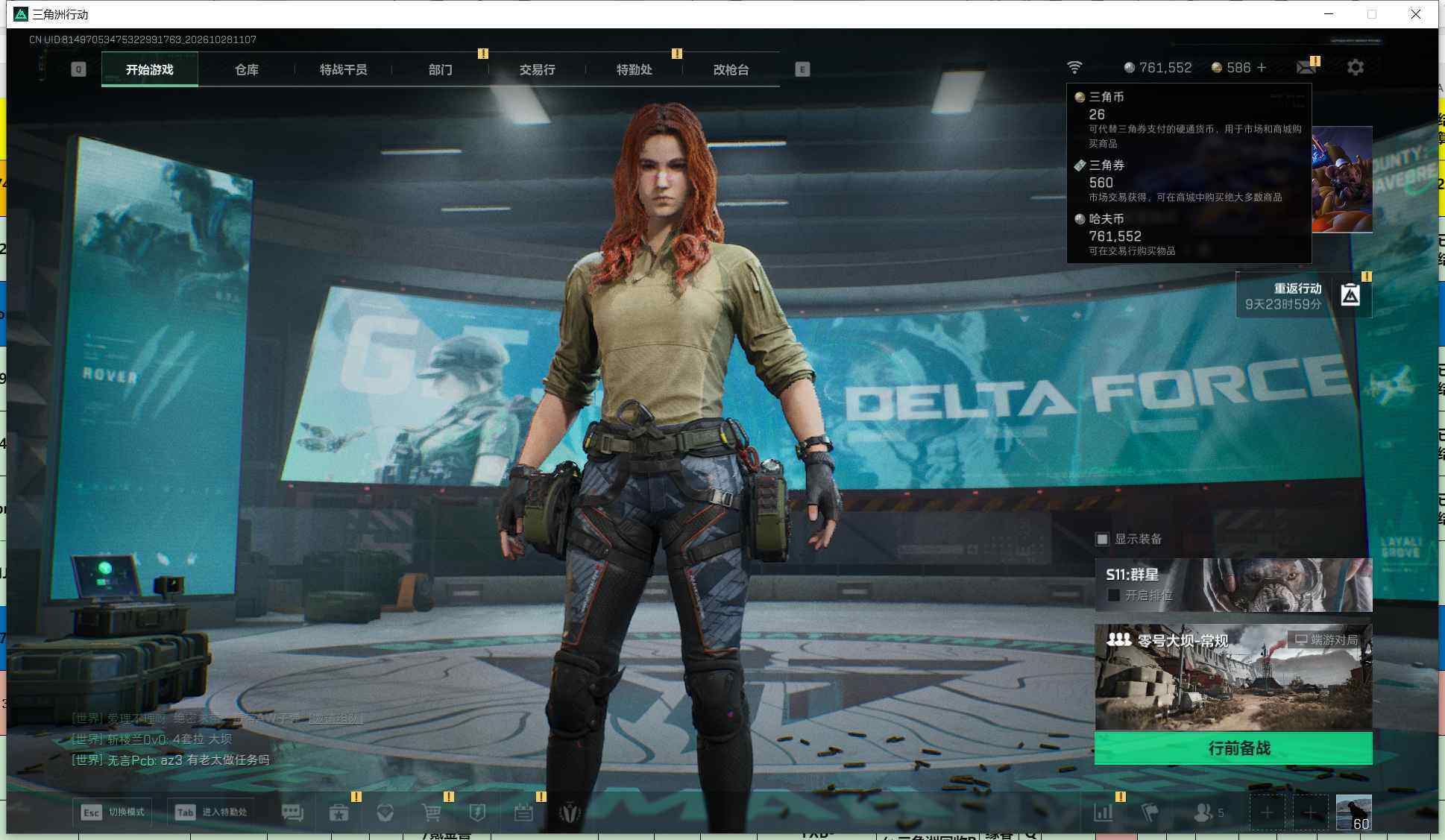Screen dimensions: 1445x840
Task: Open the 特勤处 tab
Action: tap(634, 69)
